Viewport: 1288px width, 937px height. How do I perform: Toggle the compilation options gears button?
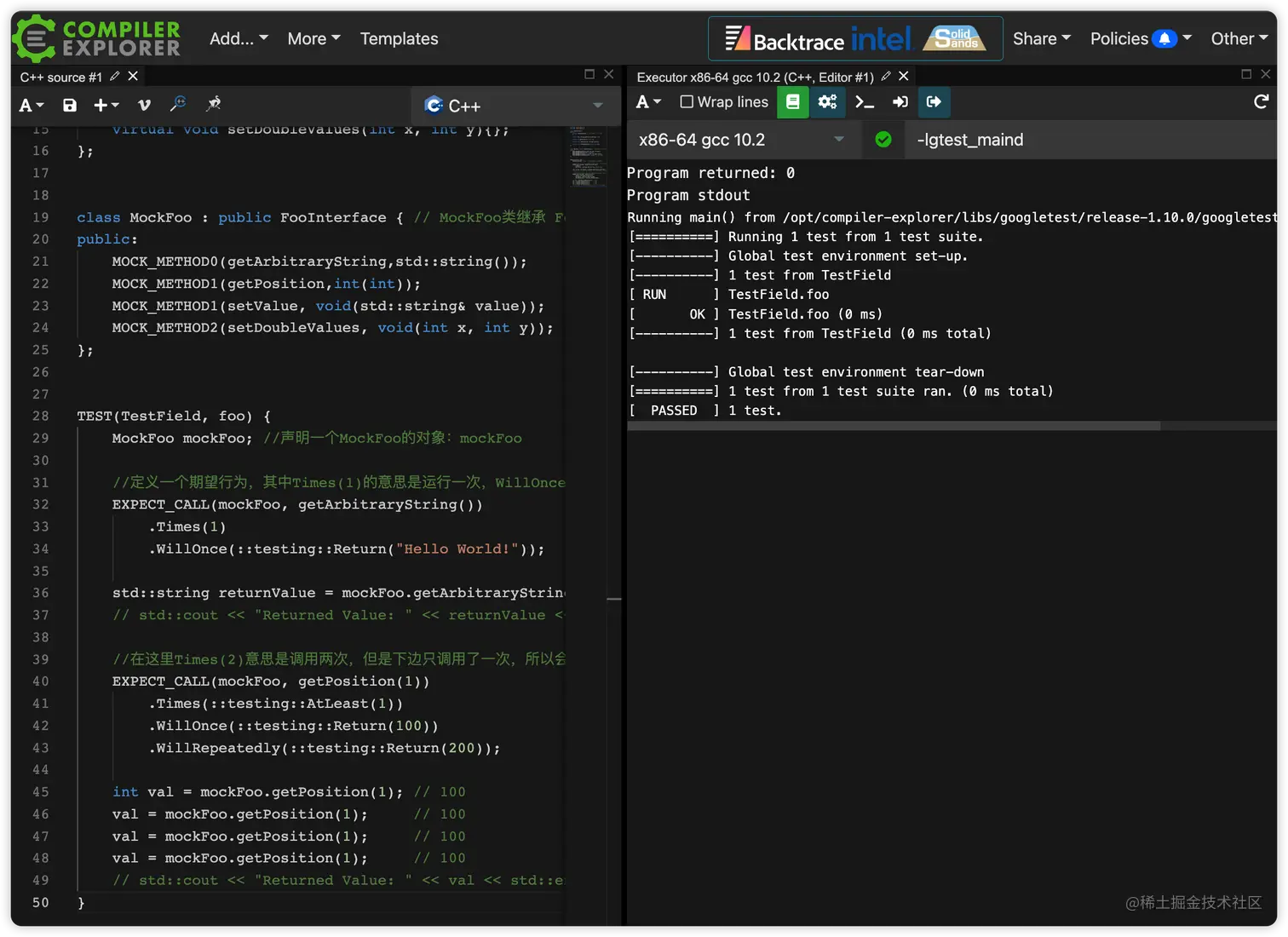pos(827,102)
